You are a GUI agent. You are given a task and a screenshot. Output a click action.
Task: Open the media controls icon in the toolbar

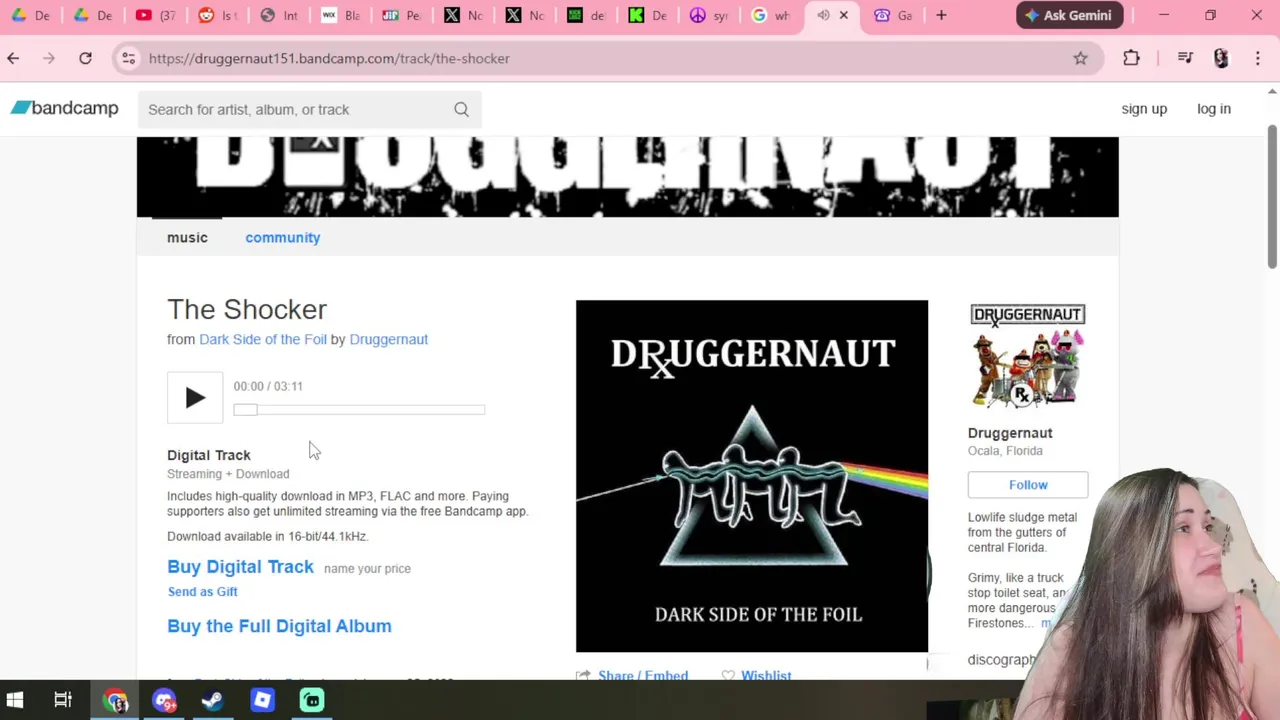pos(1185,58)
